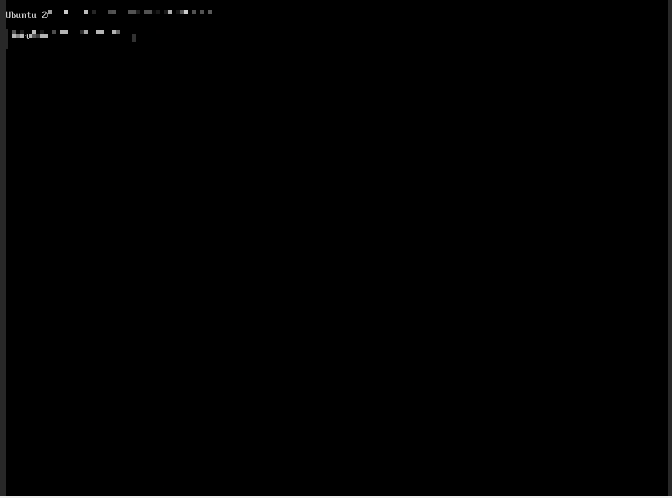Click the "Ubuntu" text on the console
Screen dimensions: 672x498
tap(21, 15)
